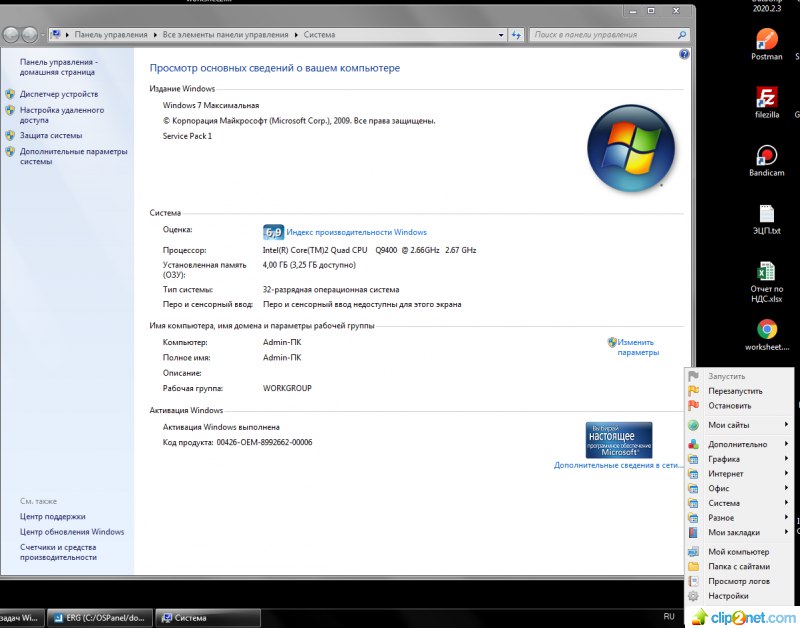The image size is (800, 628).
Task: Click the forward navigation arrow
Action: tap(29, 35)
